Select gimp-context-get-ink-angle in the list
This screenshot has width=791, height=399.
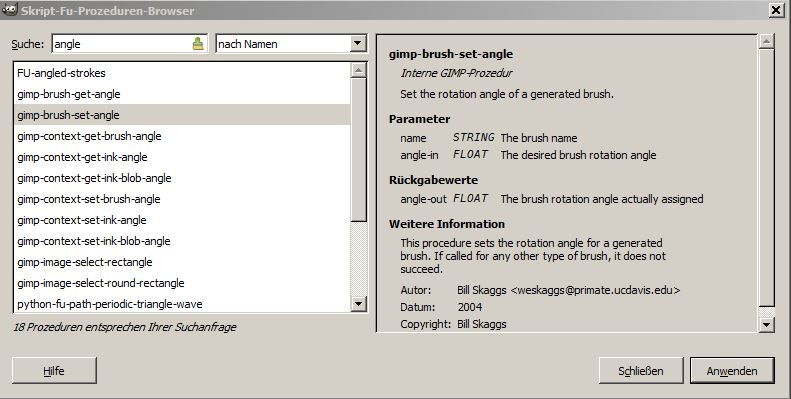point(182,157)
